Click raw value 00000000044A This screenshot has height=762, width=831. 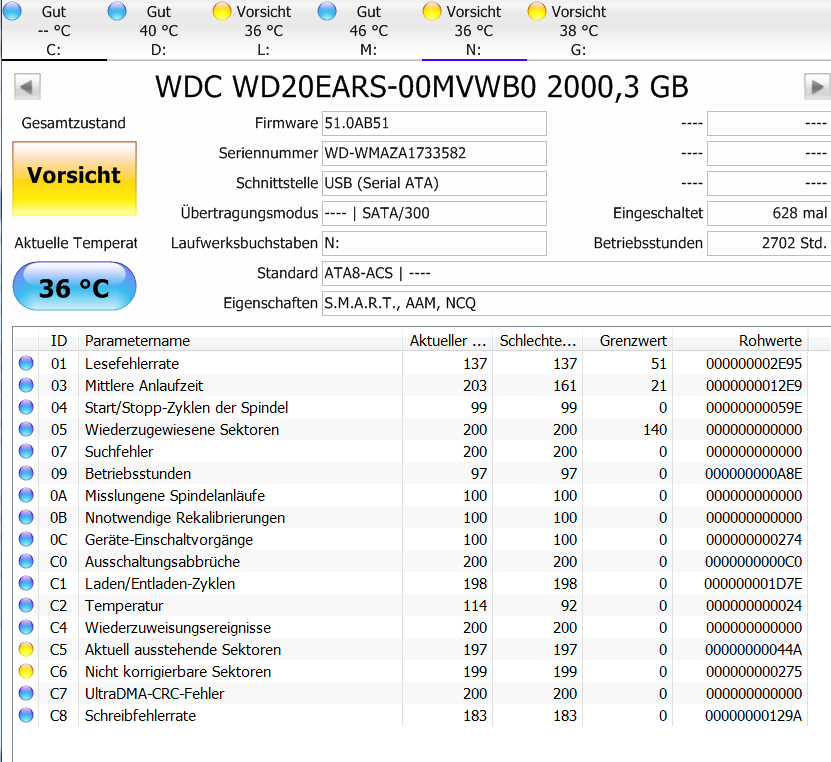tap(754, 650)
